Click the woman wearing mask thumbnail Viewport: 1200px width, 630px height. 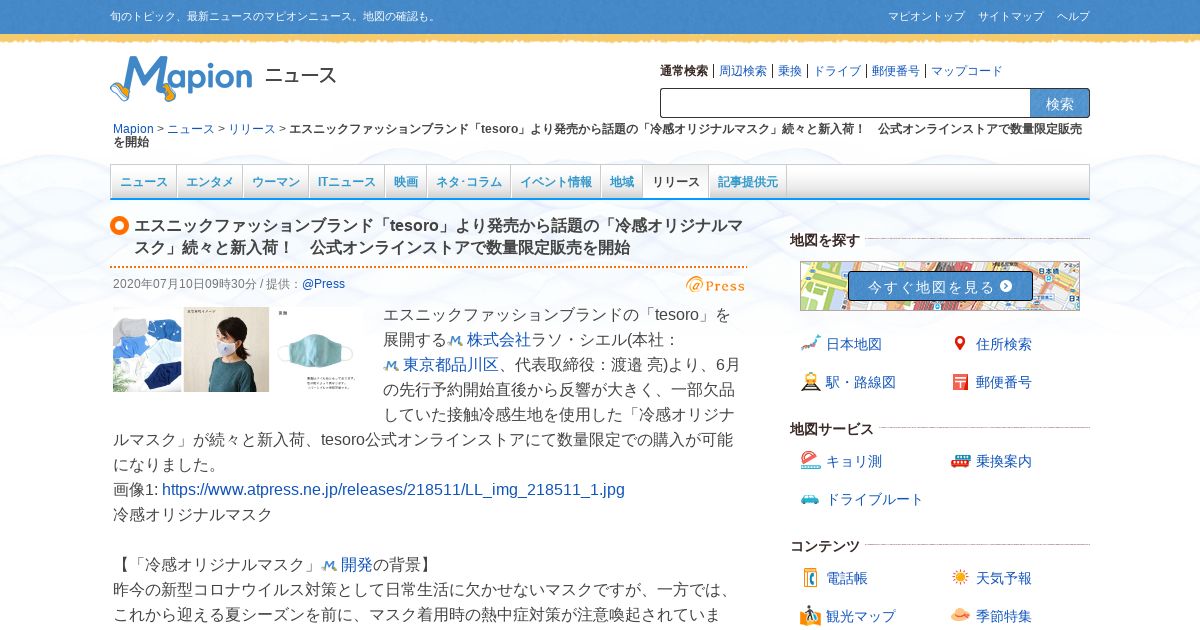(226, 349)
